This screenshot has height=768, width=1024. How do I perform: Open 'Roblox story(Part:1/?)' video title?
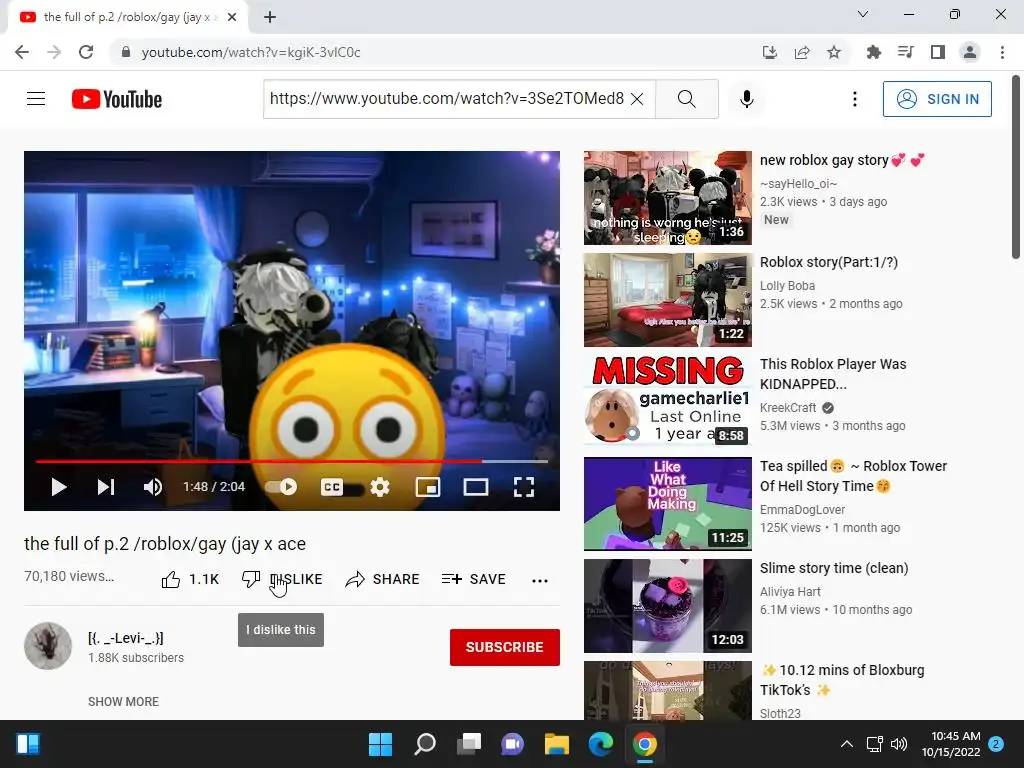(x=829, y=262)
